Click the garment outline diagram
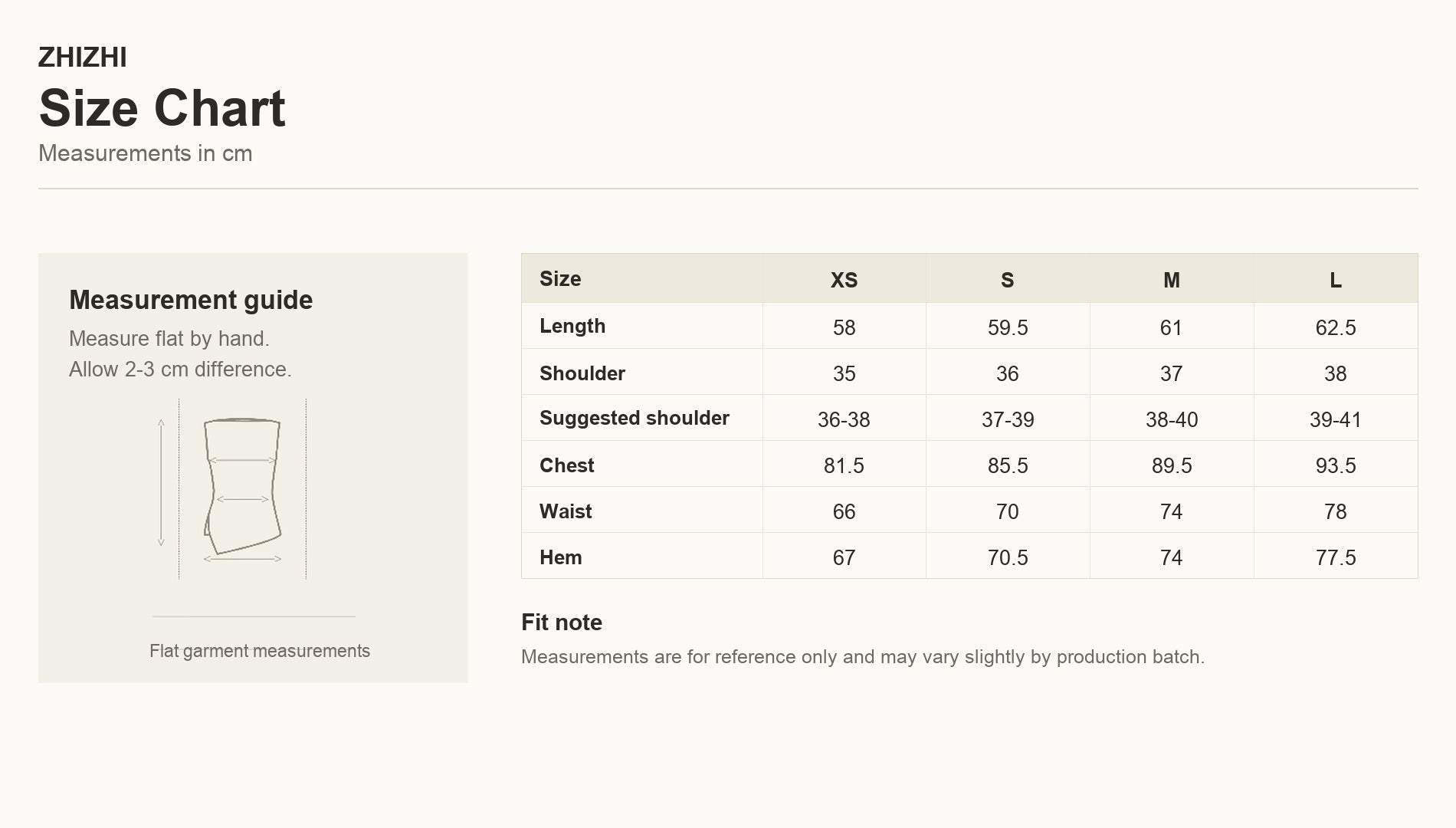This screenshot has width=1456, height=828. 242,486
